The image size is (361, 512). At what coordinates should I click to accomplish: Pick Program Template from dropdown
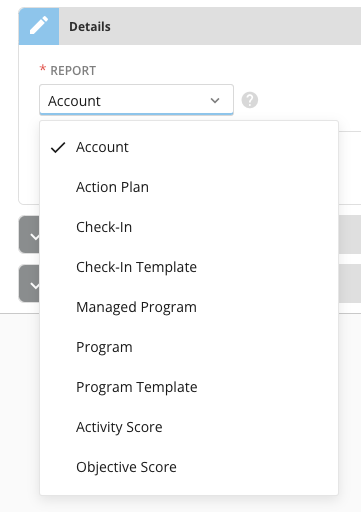point(189,387)
